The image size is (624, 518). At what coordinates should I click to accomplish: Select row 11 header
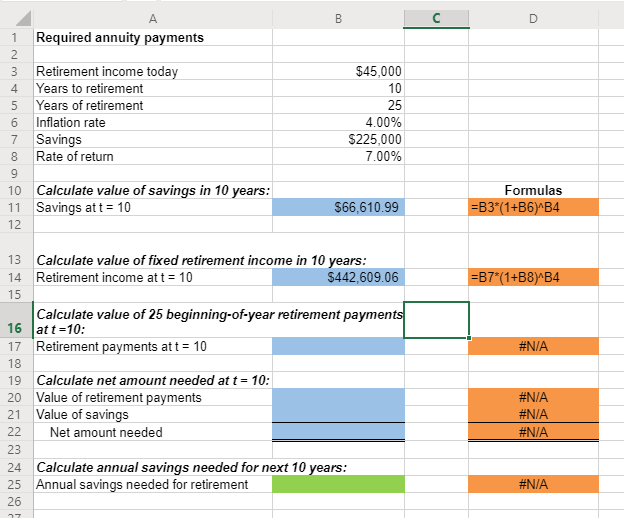(16, 207)
